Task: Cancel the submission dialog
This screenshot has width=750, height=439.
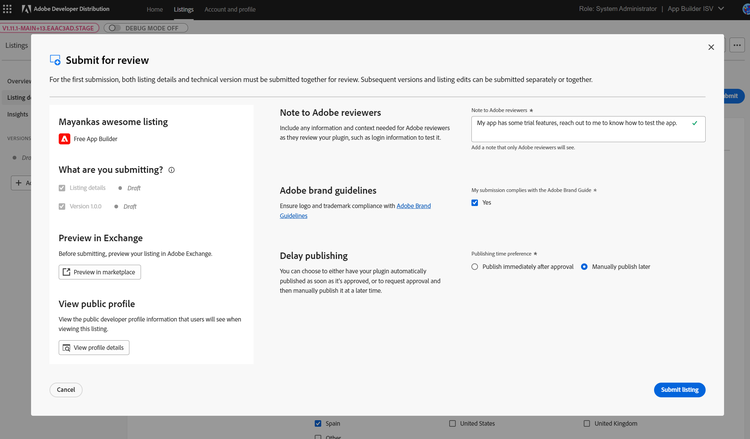Action: tap(66, 390)
